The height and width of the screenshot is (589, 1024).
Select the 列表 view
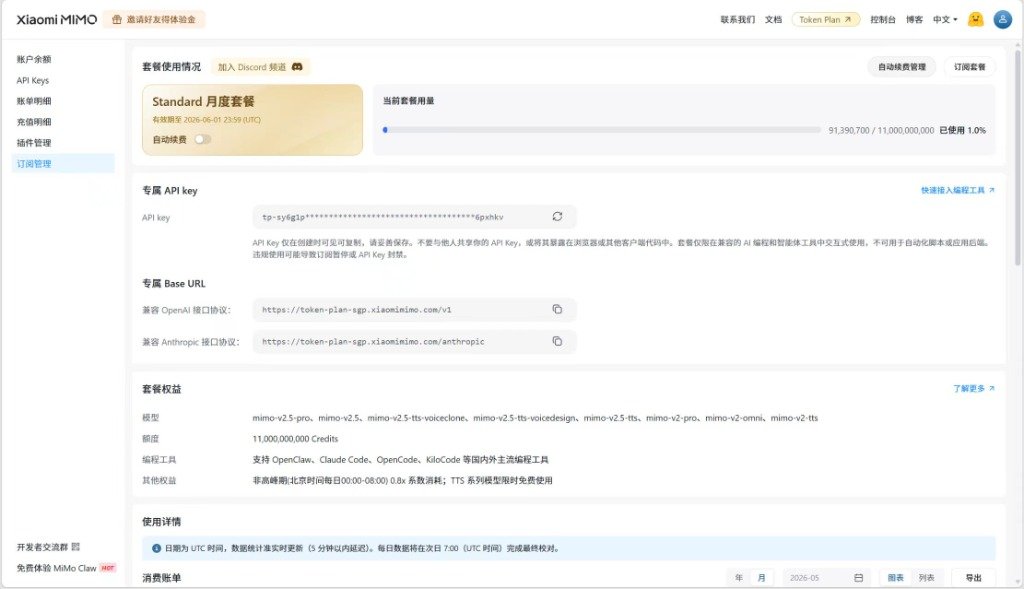(x=926, y=578)
